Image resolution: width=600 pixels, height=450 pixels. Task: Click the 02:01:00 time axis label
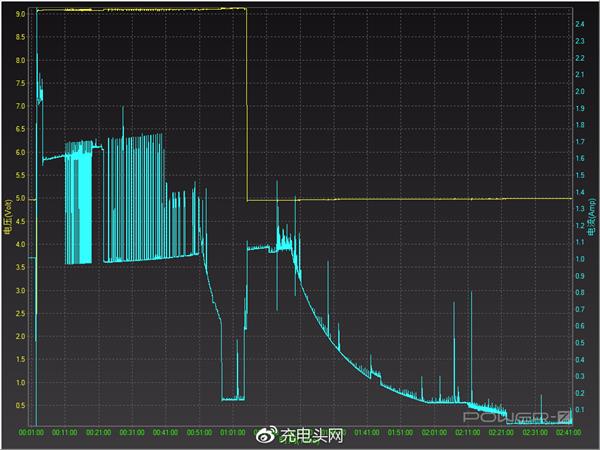(x=434, y=433)
